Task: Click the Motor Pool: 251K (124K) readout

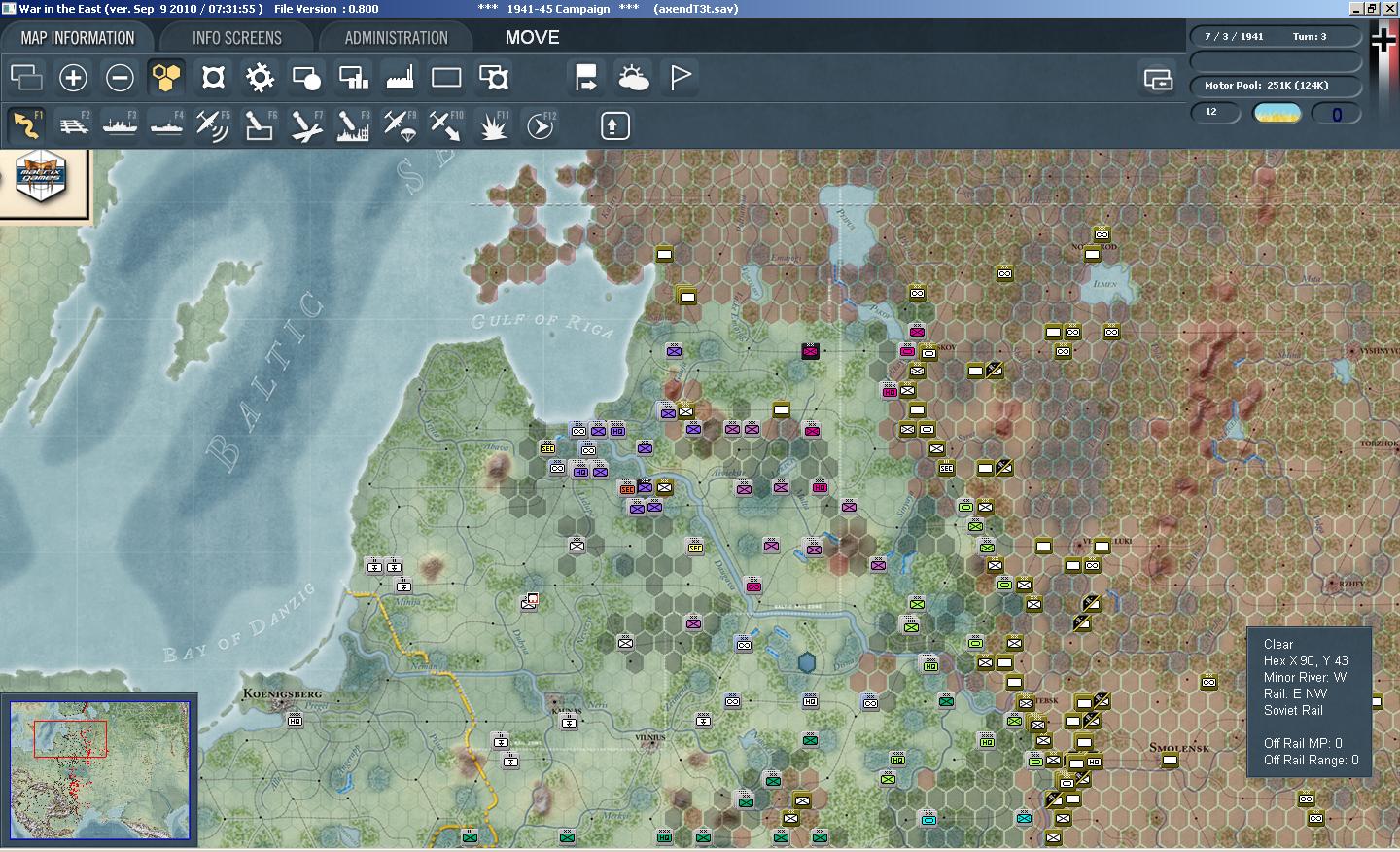Action: pos(1266,86)
